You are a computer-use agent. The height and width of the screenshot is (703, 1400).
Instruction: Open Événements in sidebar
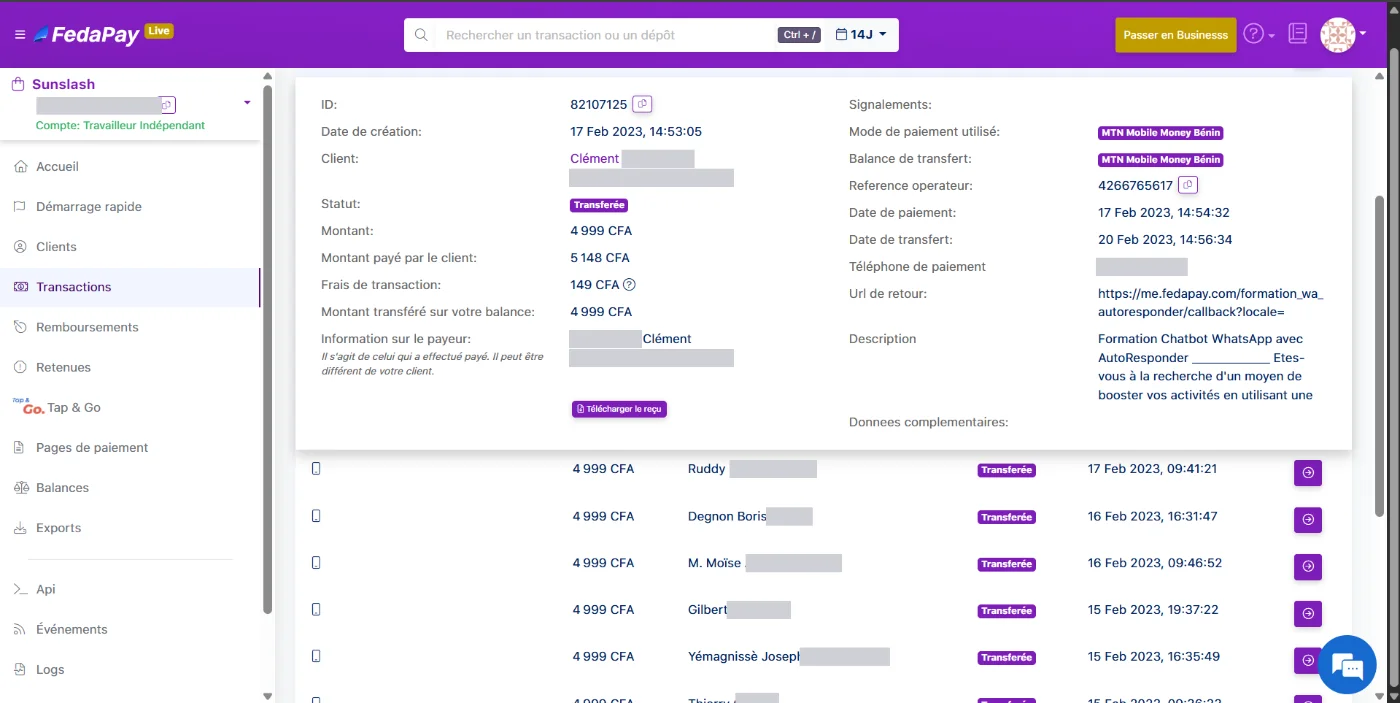pyautogui.click(x=72, y=629)
